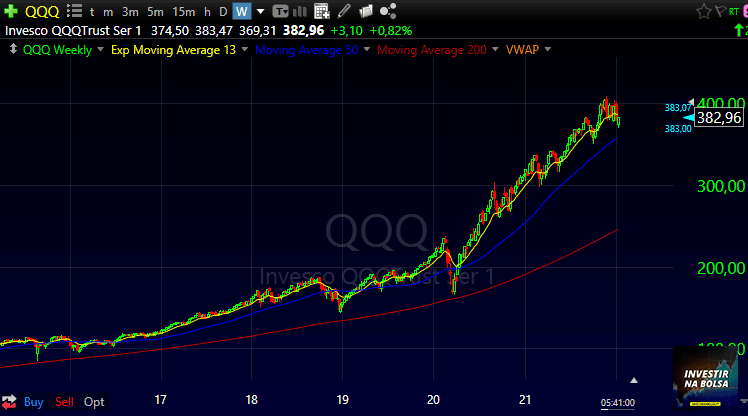748x416 pixels.
Task: Expand Moving Average 200 dropdown arrow
Action: point(495,49)
